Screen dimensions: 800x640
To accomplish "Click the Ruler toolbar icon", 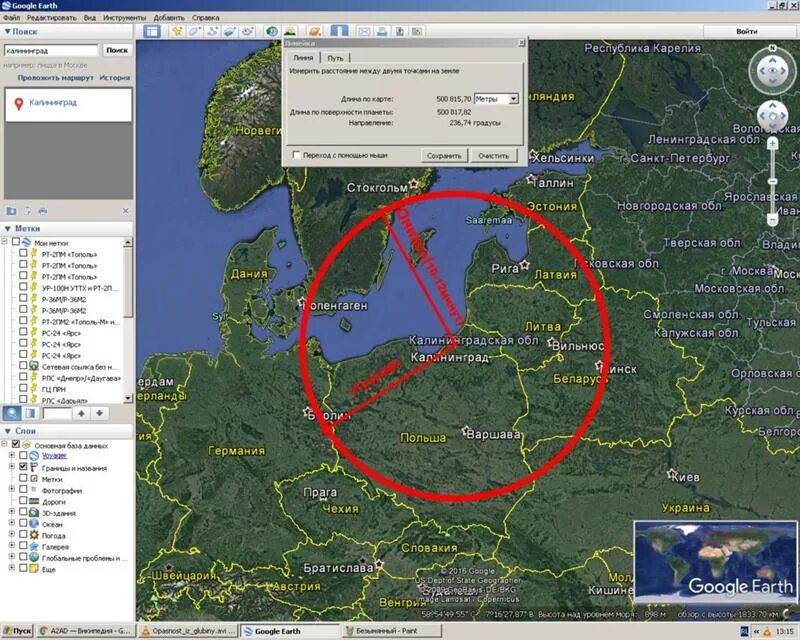I will pos(339,31).
